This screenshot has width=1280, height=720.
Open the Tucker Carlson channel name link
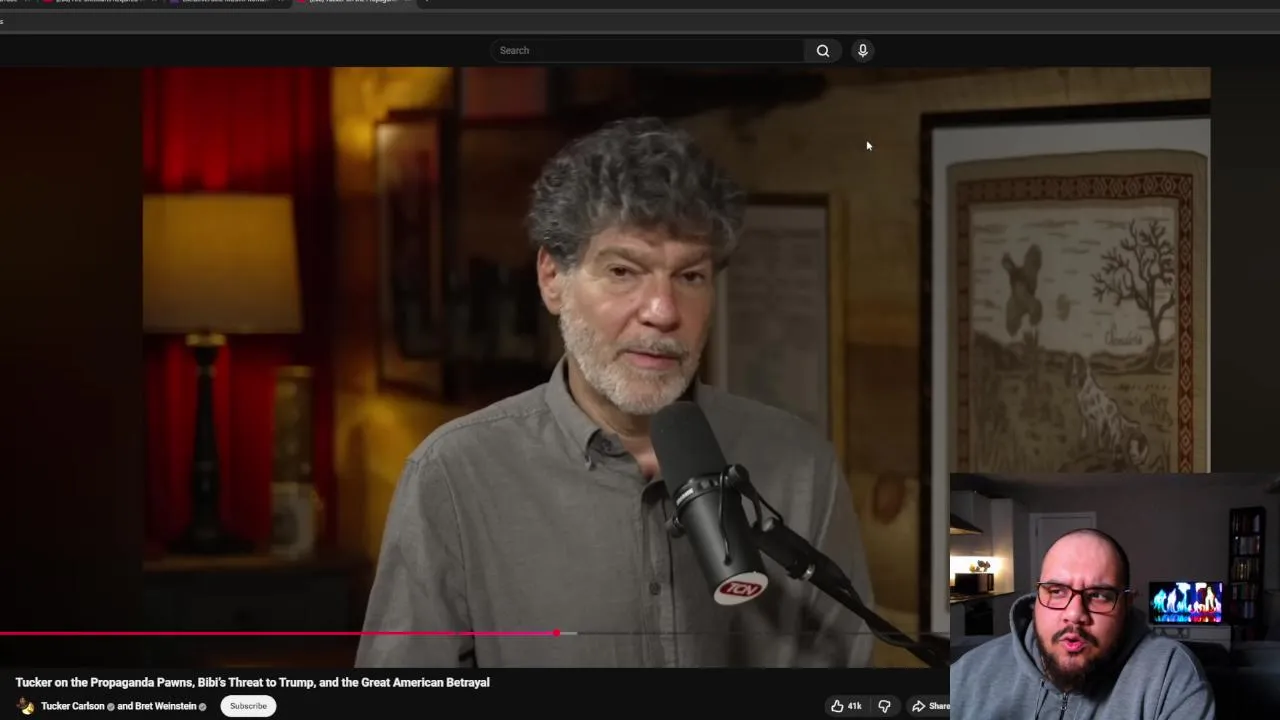(73, 706)
